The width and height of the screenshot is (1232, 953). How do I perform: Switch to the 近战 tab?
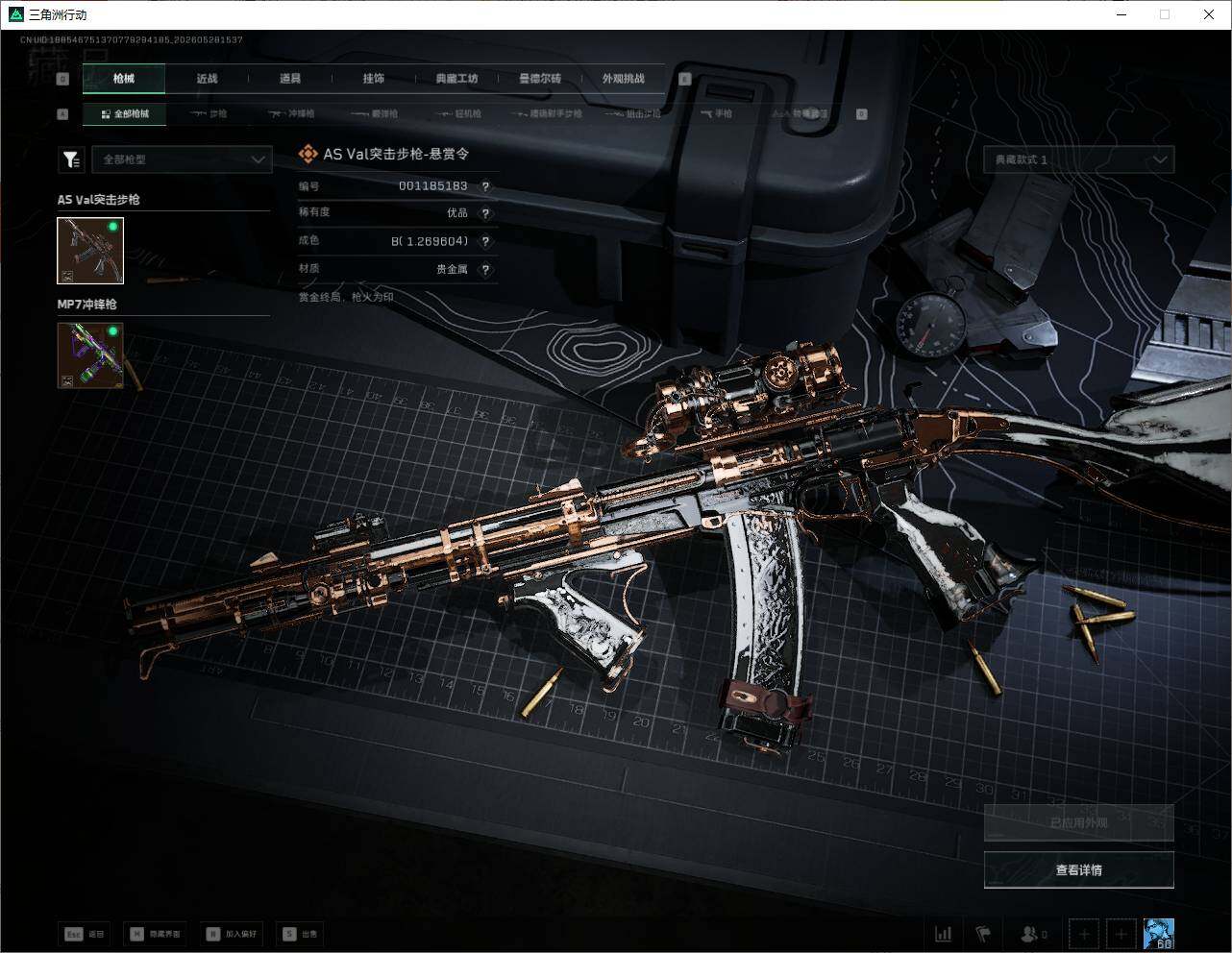click(x=207, y=79)
